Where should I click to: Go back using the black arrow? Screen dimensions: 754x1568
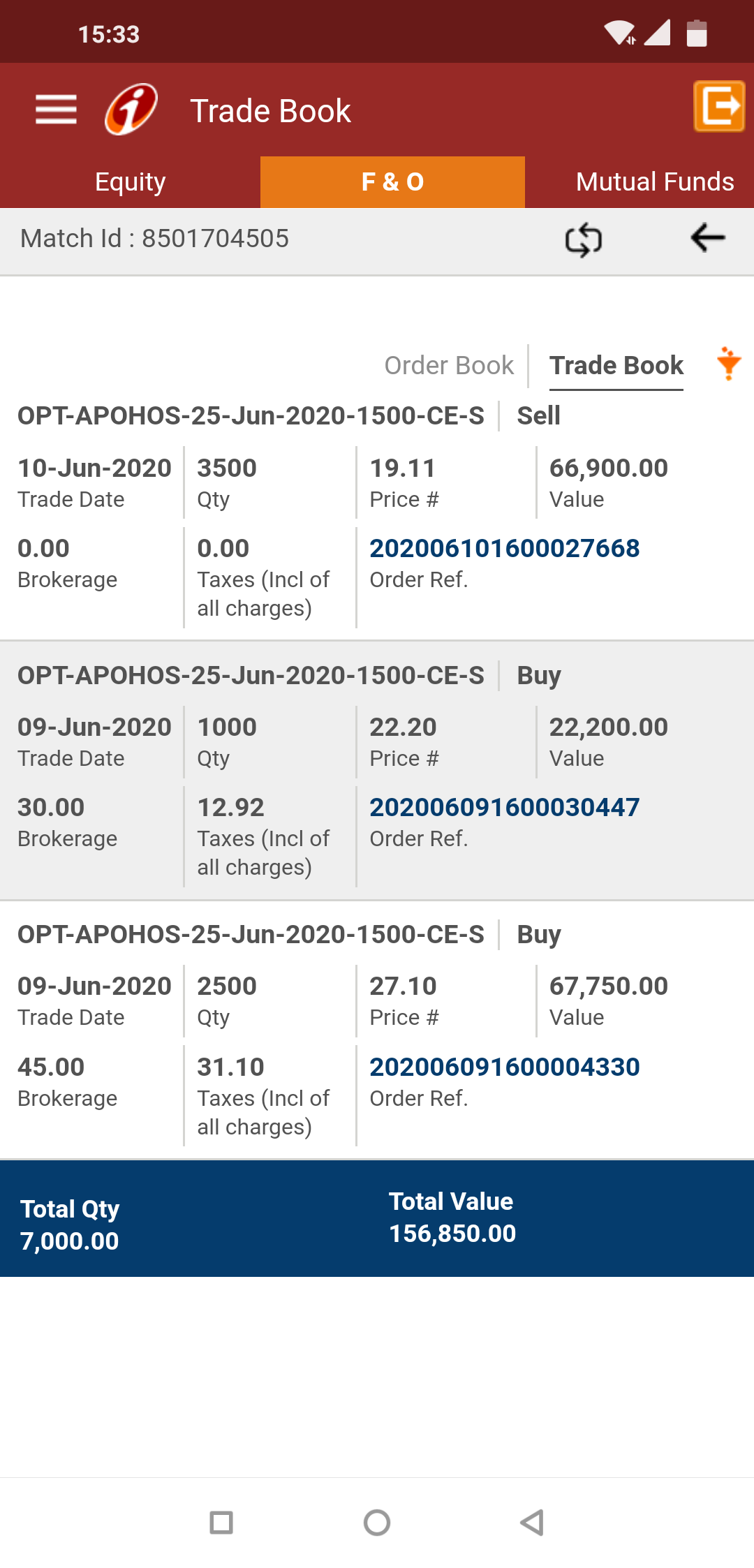pos(707,238)
